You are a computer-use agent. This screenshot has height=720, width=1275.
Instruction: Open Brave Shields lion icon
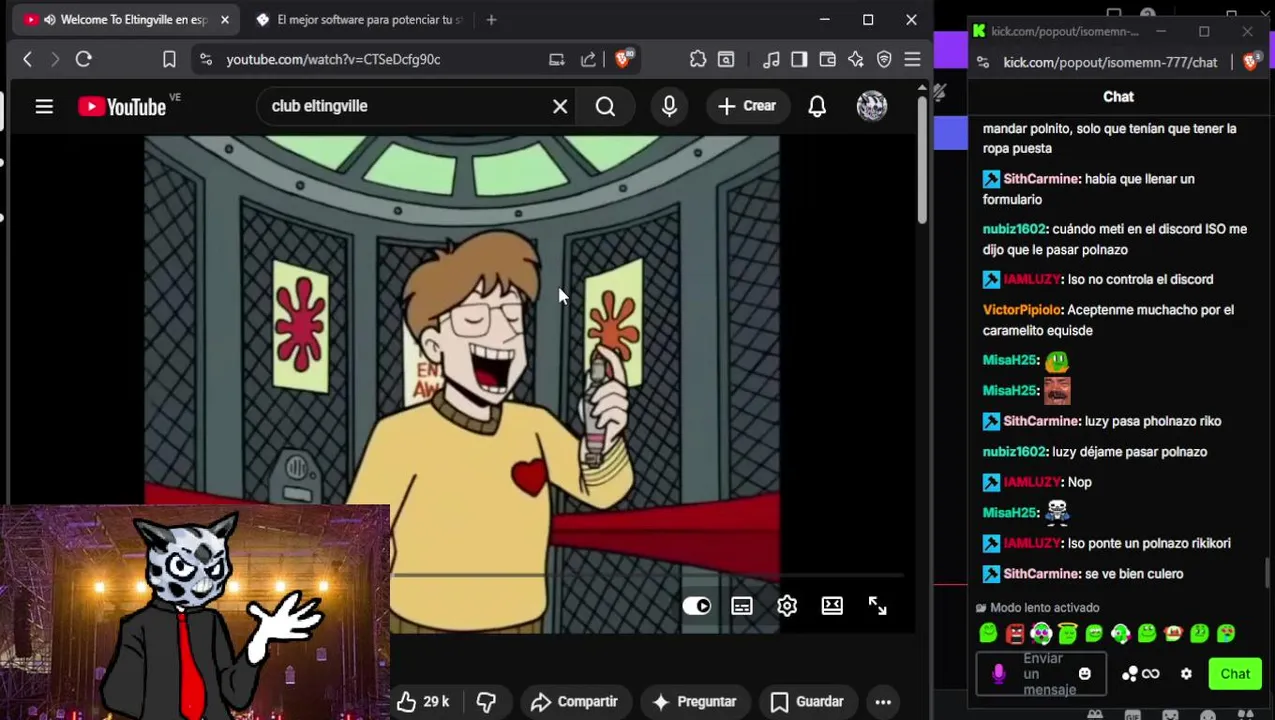click(x=624, y=59)
